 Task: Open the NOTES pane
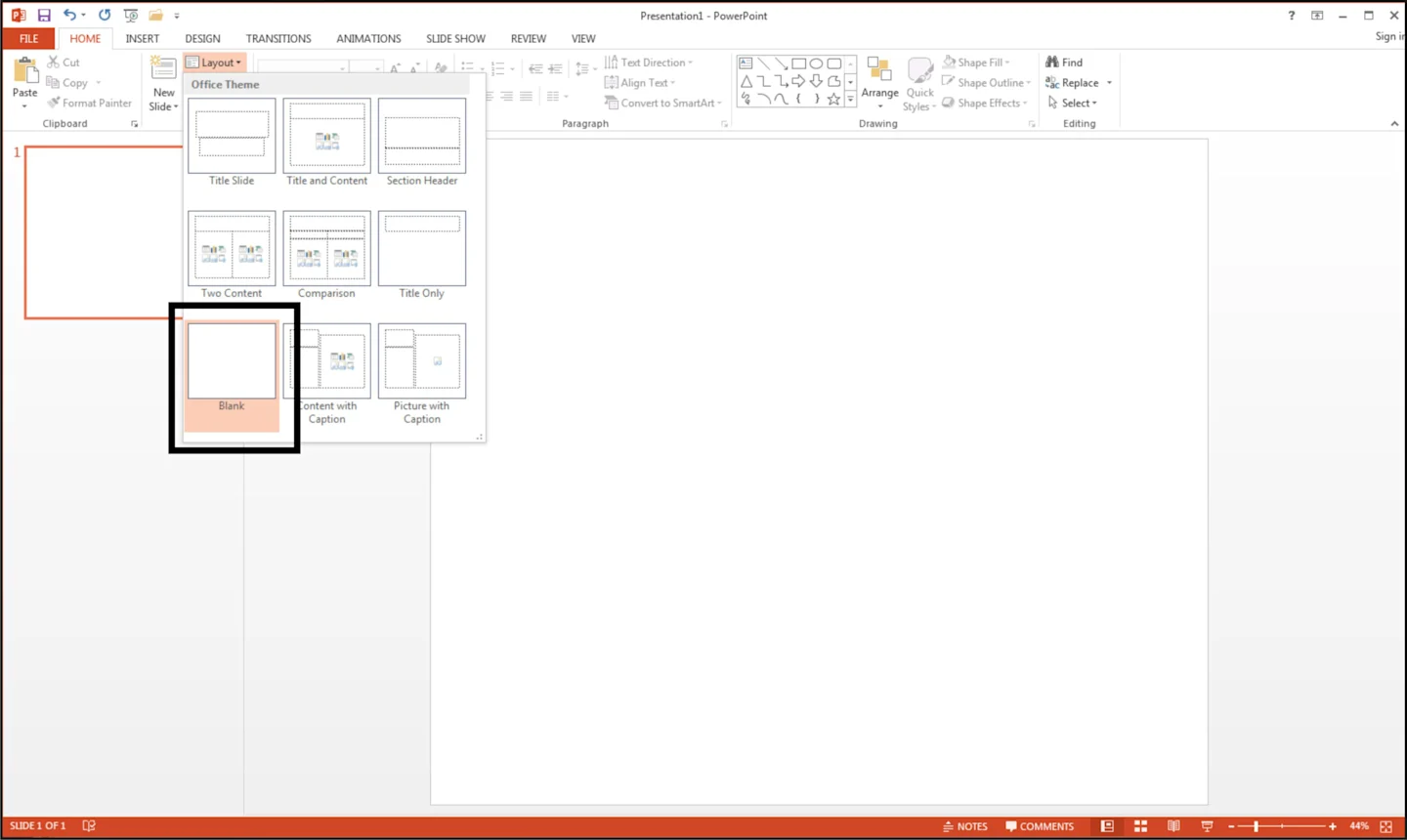click(965, 825)
